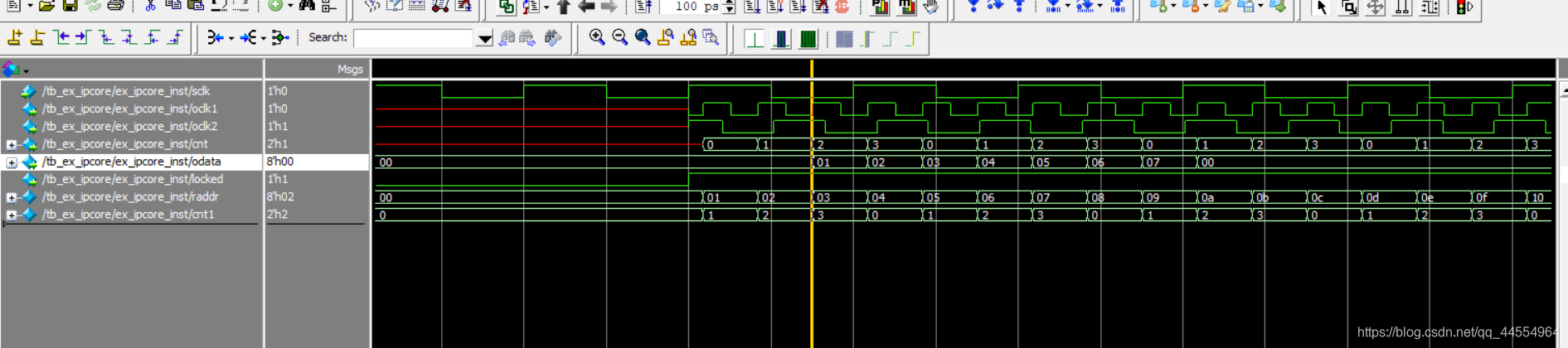This screenshot has width=1568, height=348.
Task: Navigate back with the black left arrow
Action: pyautogui.click(x=586, y=7)
